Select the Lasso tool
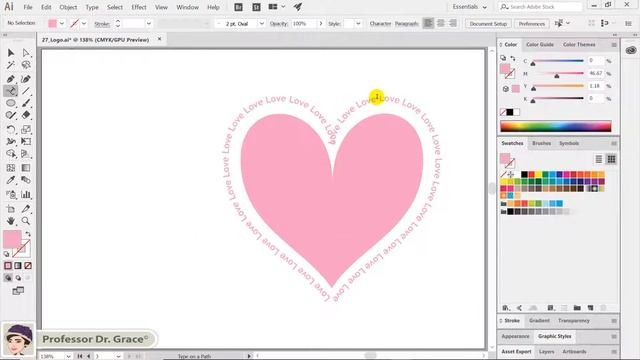The image size is (640, 360). click(x=26, y=65)
